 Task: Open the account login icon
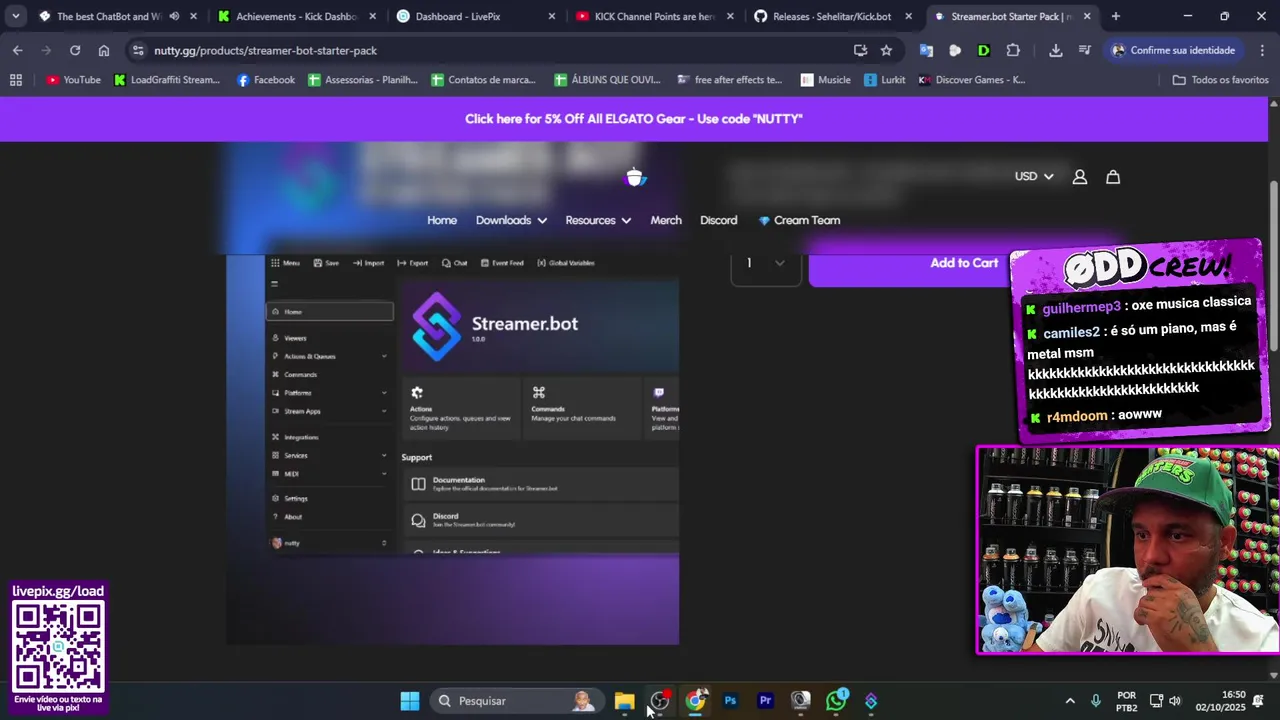[x=1080, y=177]
